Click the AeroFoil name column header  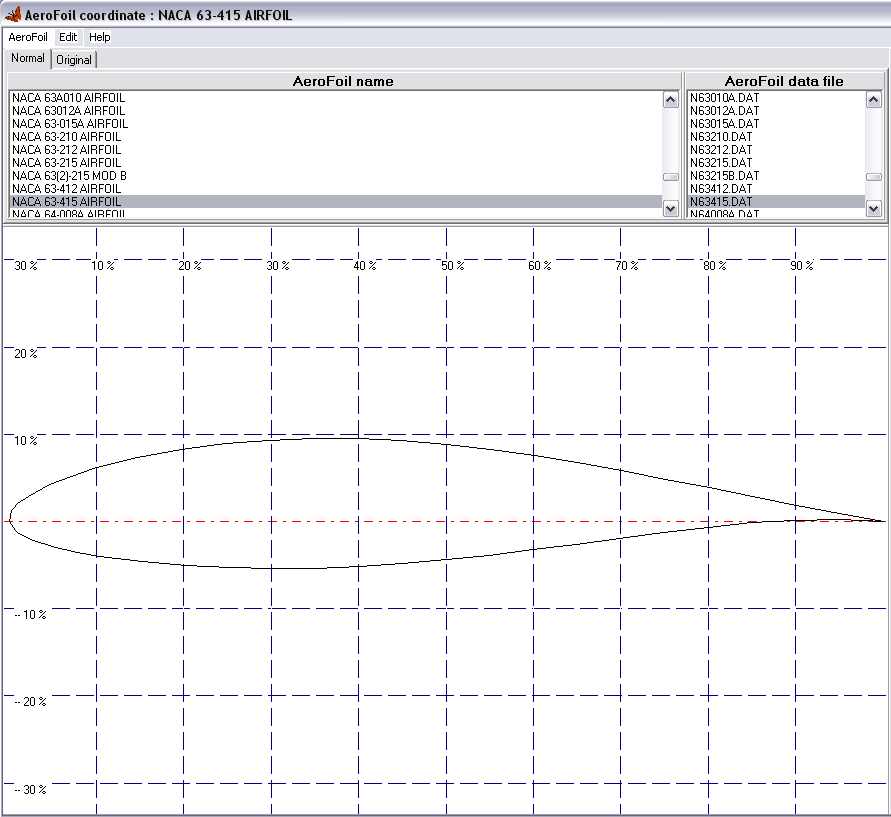[343, 81]
